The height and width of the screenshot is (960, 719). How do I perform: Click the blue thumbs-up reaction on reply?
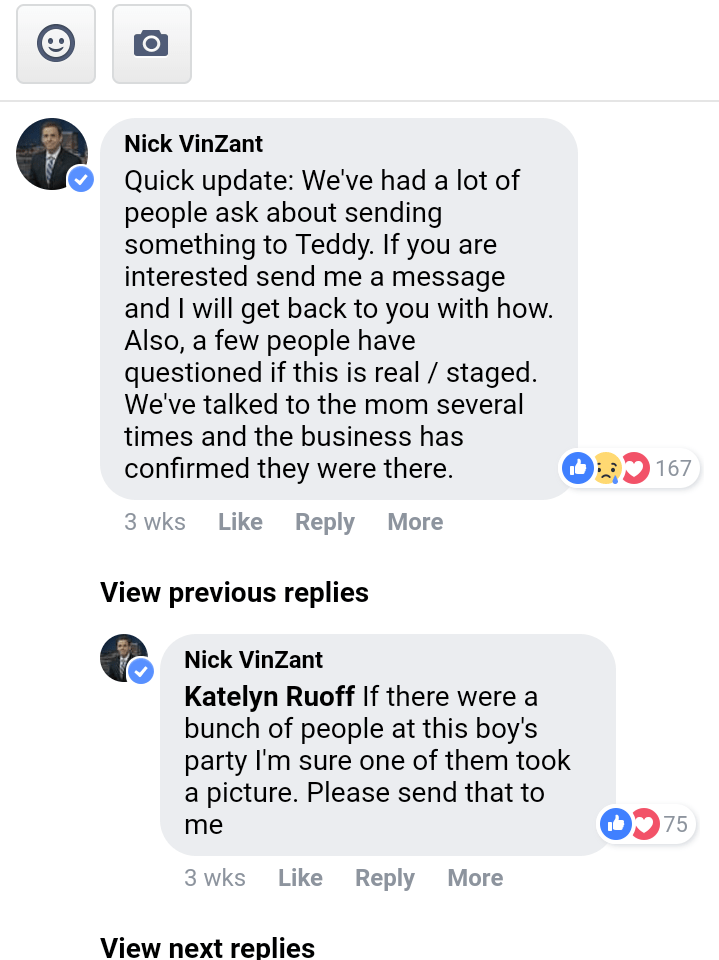tap(614, 824)
